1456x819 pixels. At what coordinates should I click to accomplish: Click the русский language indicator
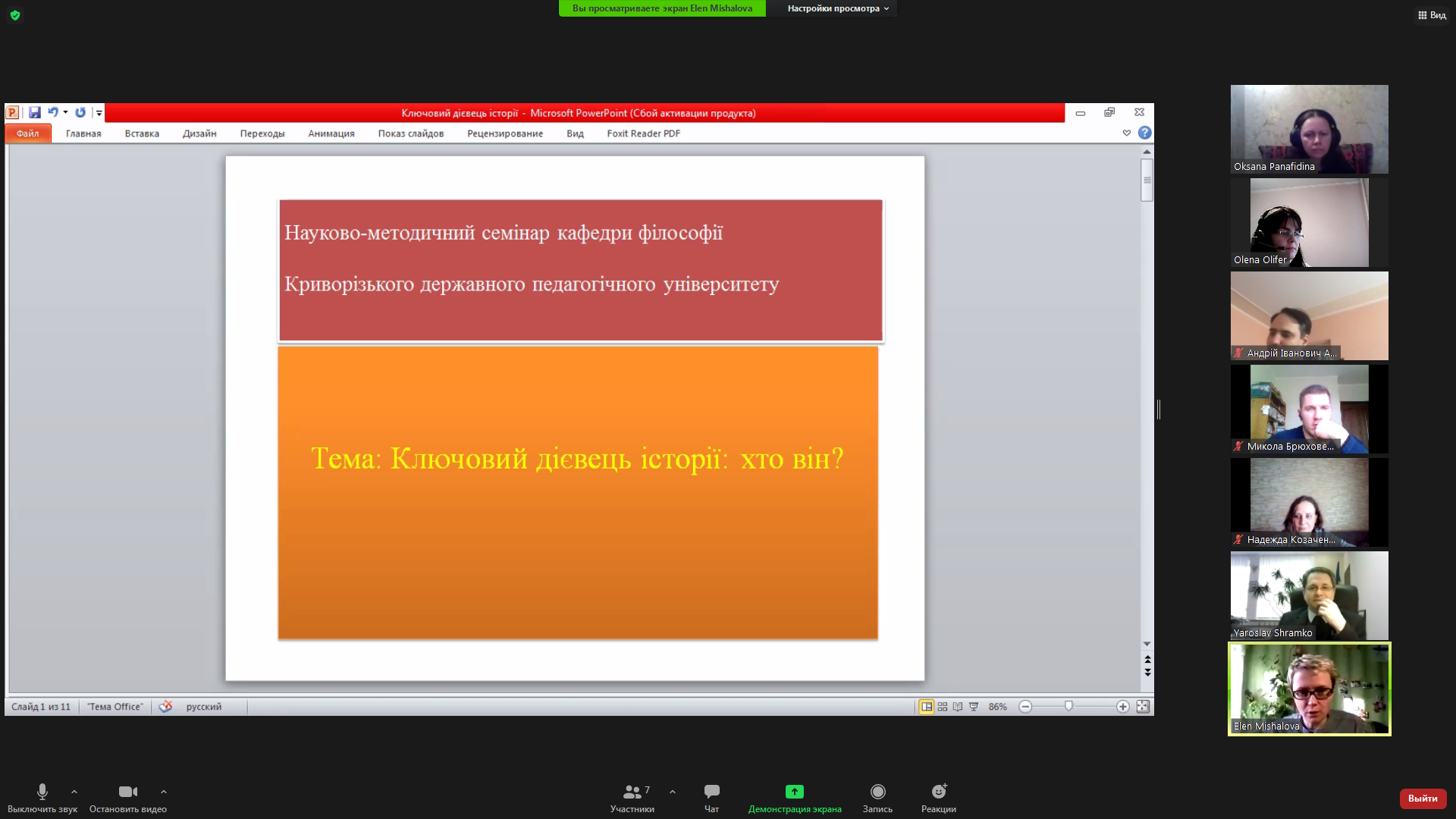[204, 707]
